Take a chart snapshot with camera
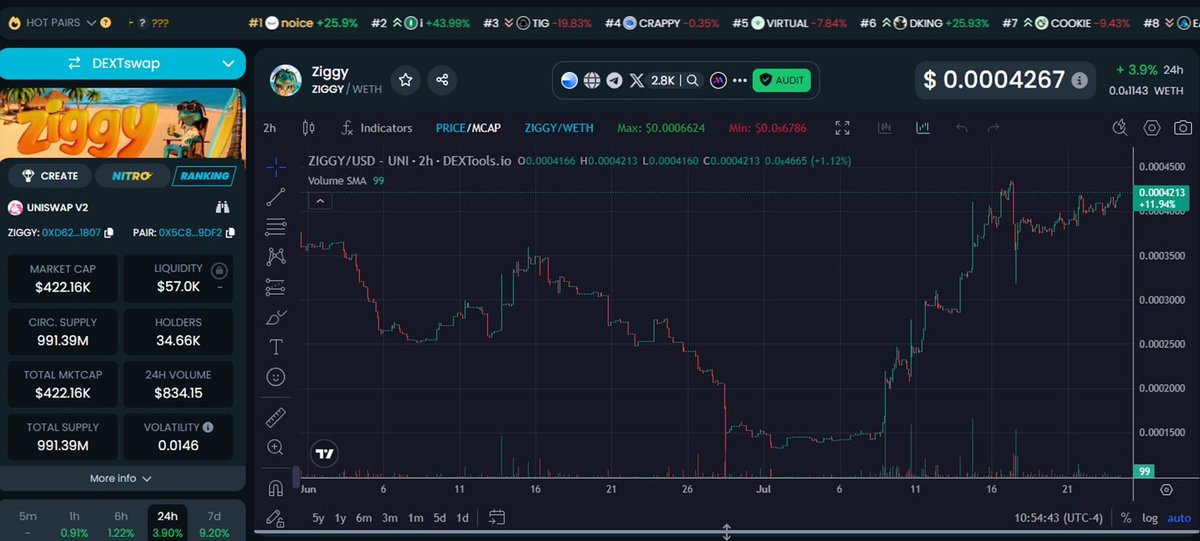Image resolution: width=1200 pixels, height=541 pixels. click(x=1183, y=128)
